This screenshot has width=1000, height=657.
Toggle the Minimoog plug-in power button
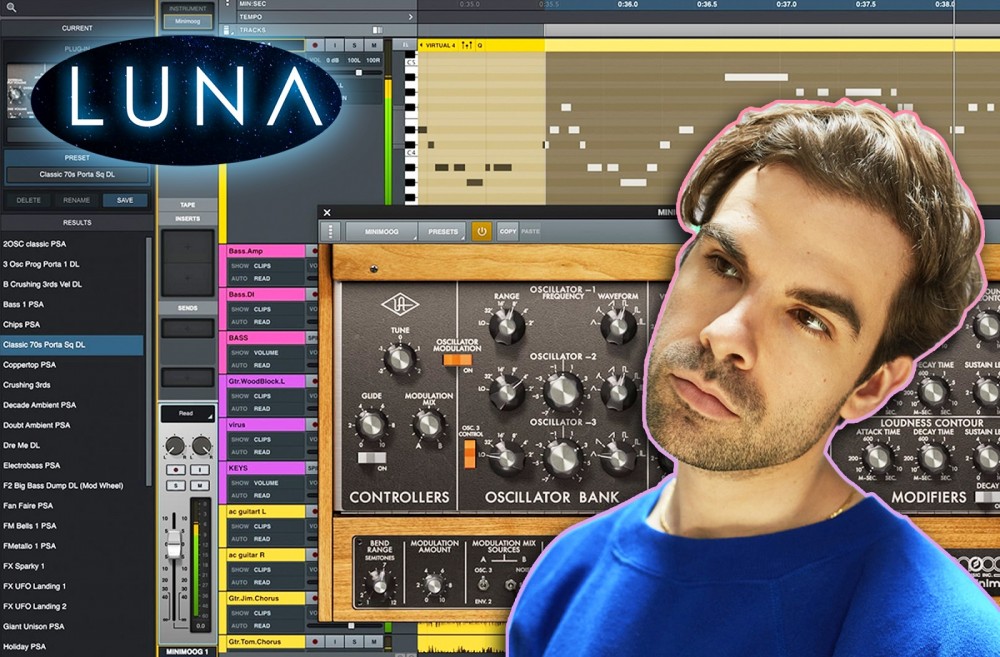(481, 232)
